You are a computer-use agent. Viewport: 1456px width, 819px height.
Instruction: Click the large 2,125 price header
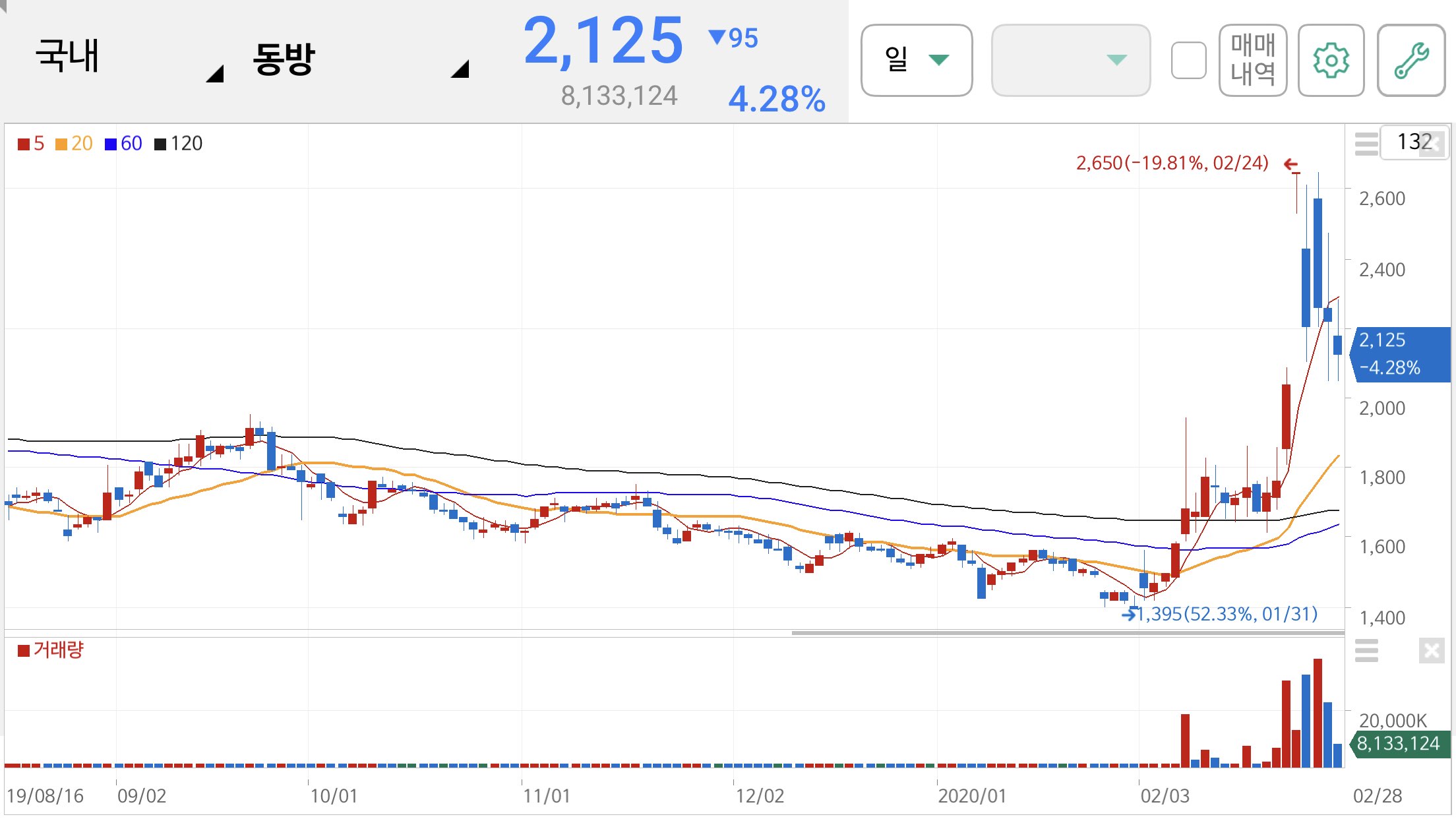[603, 41]
